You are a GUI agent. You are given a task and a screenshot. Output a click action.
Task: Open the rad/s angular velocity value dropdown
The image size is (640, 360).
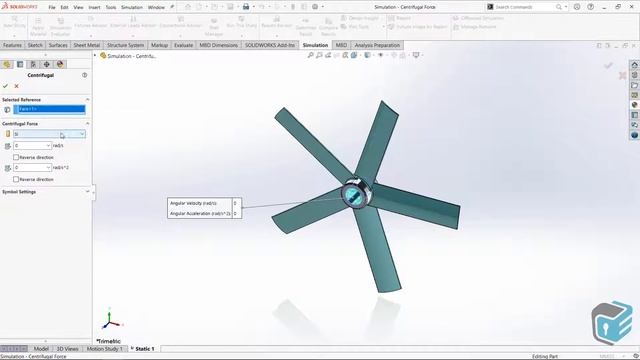[x=48, y=146]
